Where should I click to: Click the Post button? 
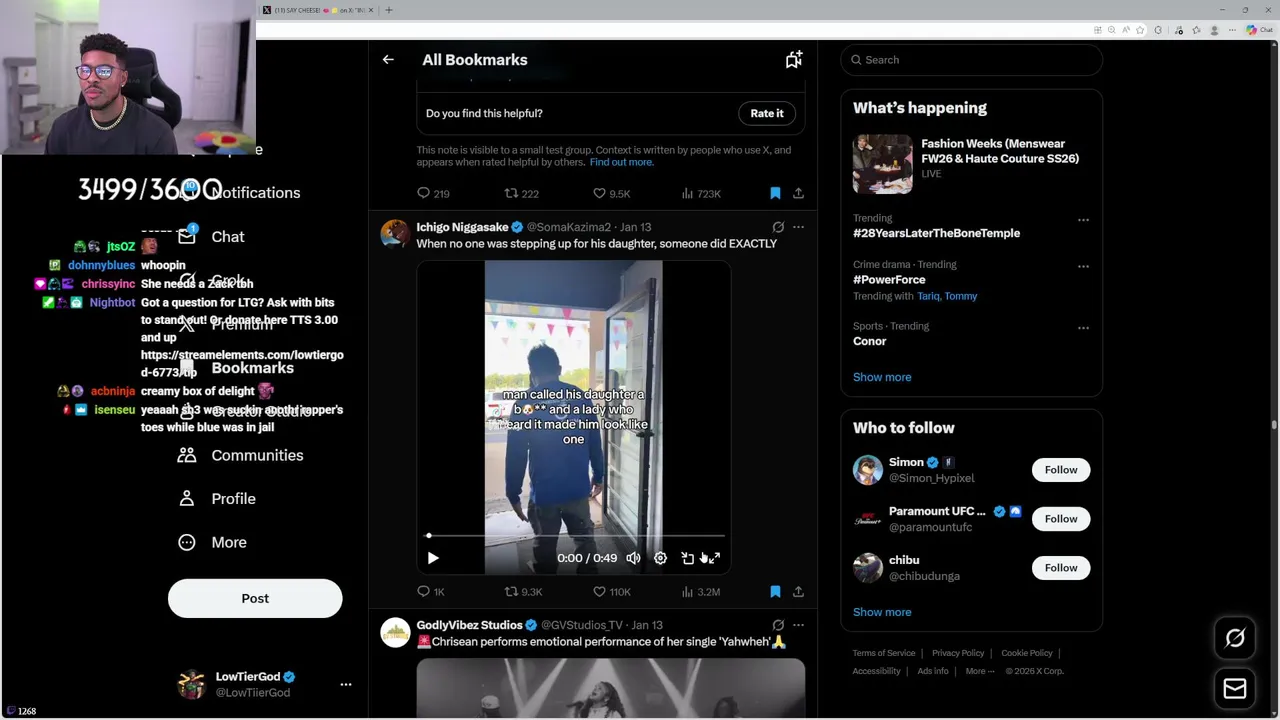tap(255, 598)
